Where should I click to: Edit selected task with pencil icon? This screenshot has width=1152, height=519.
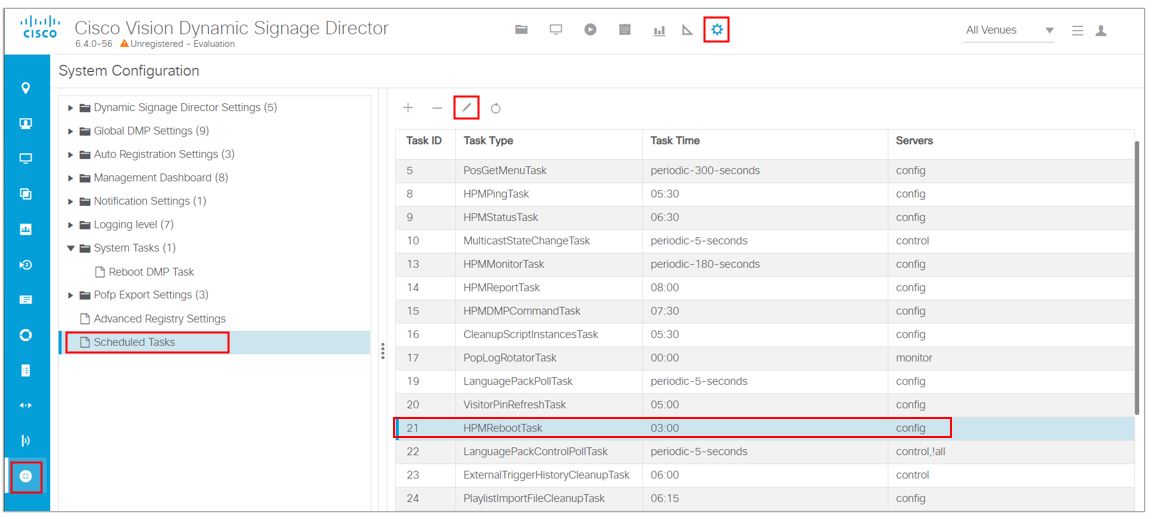pyautogui.click(x=467, y=108)
